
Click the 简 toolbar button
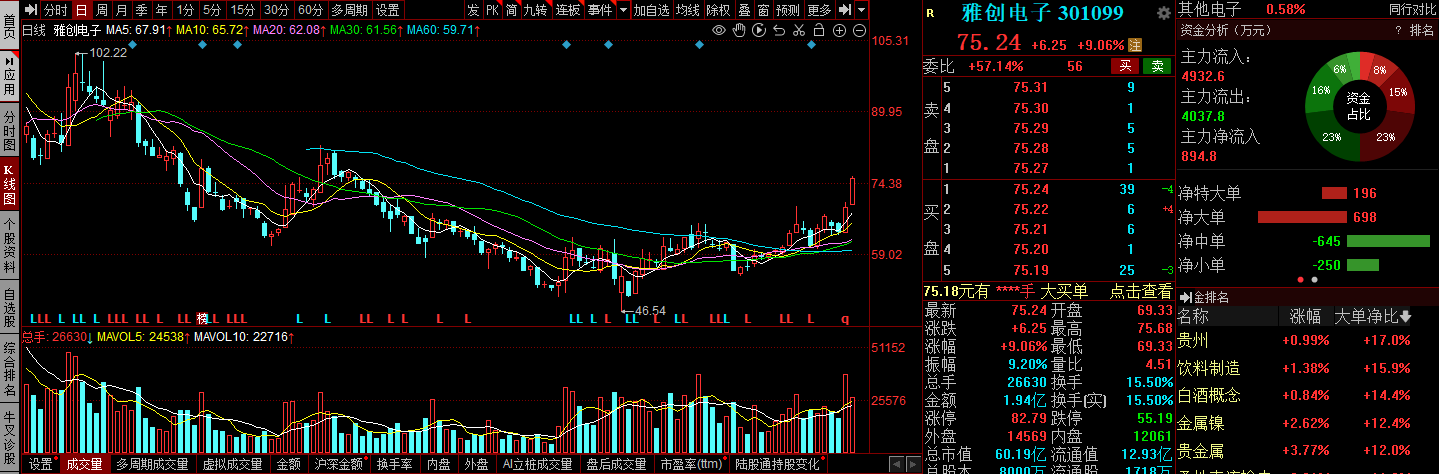point(511,10)
